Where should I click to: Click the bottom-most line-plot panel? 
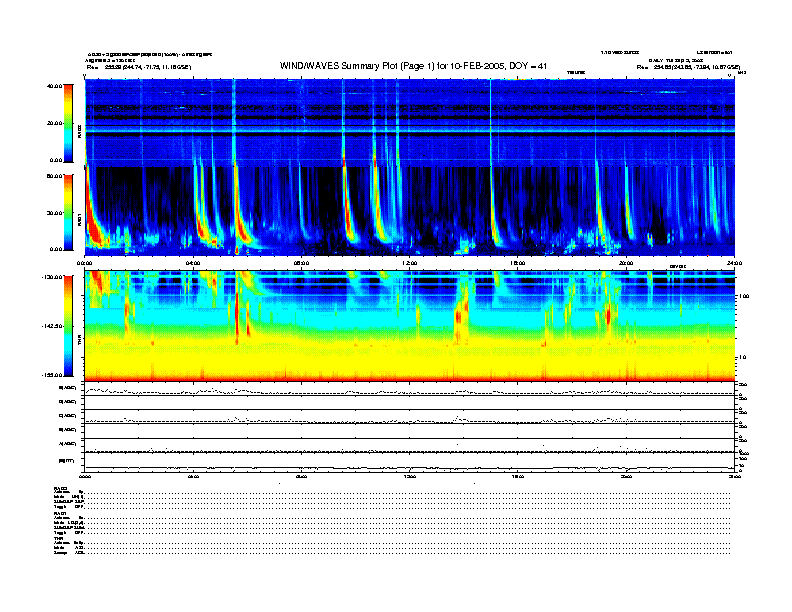click(410, 462)
